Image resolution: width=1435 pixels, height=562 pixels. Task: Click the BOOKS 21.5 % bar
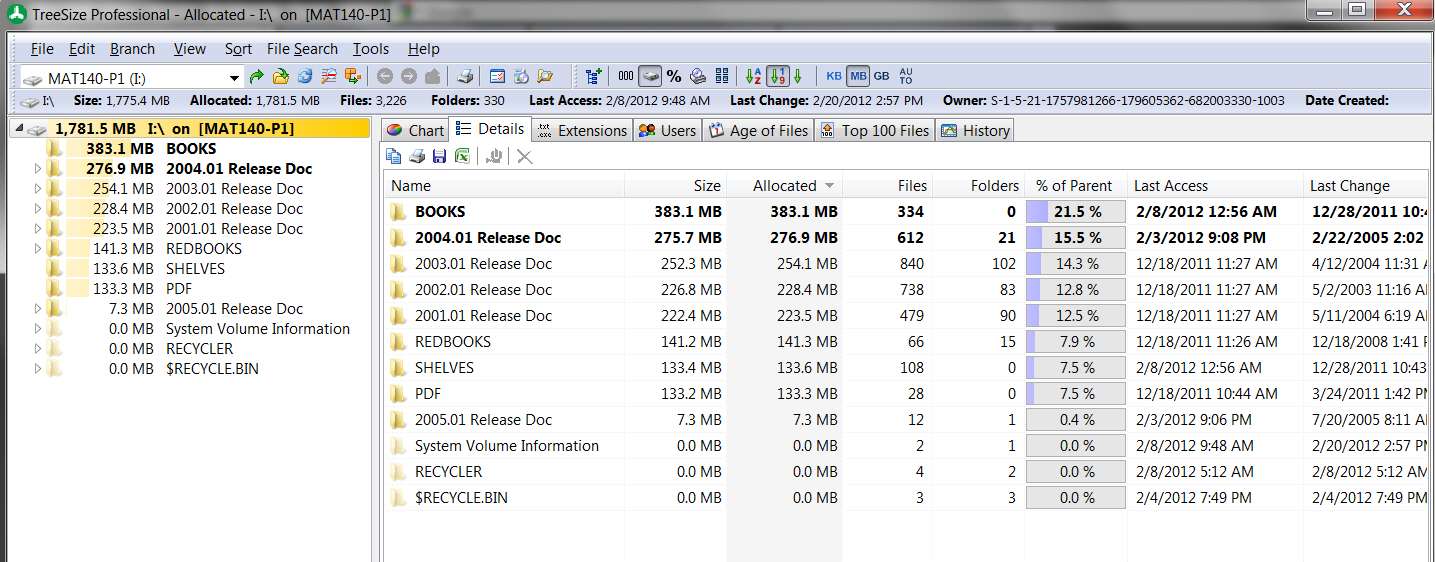(x=1076, y=212)
